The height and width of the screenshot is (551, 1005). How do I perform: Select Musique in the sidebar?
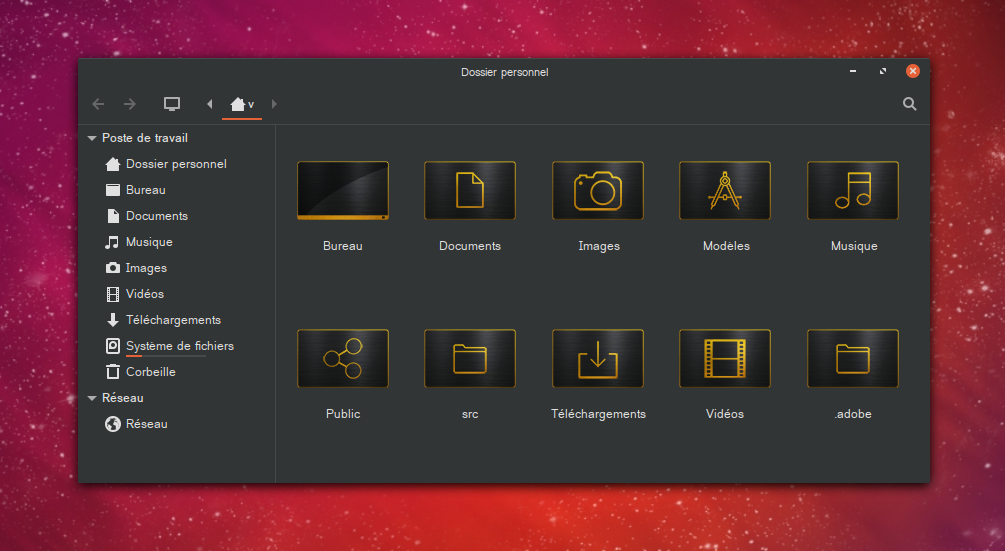[138, 242]
